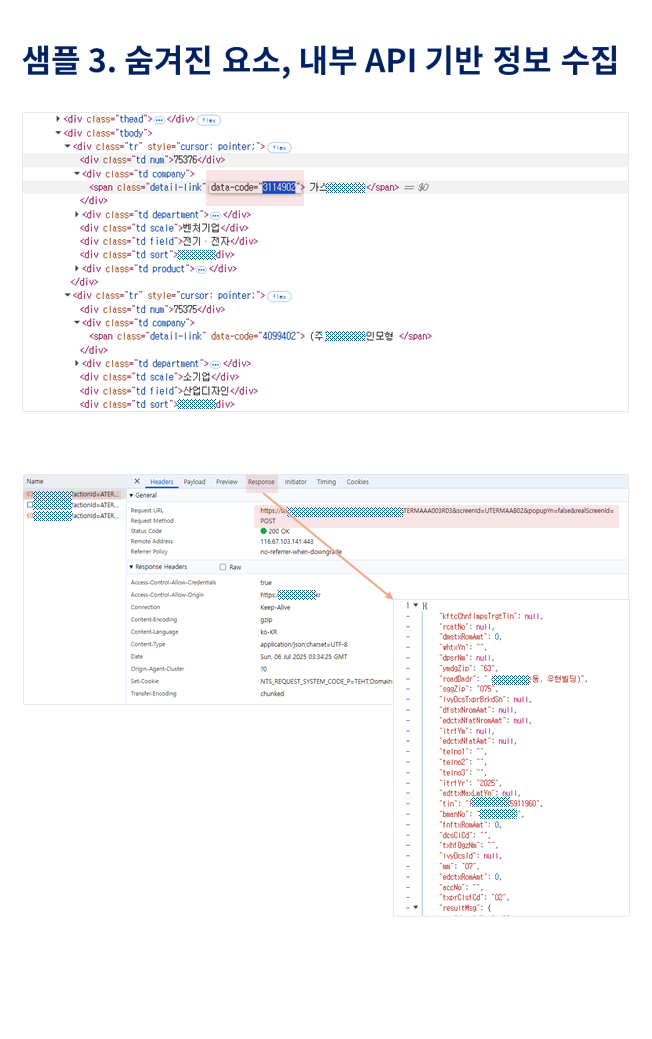Image resolution: width=652 pixels, height=1039 pixels.
Task: Collapse the Response Headers section
Action: (131, 567)
